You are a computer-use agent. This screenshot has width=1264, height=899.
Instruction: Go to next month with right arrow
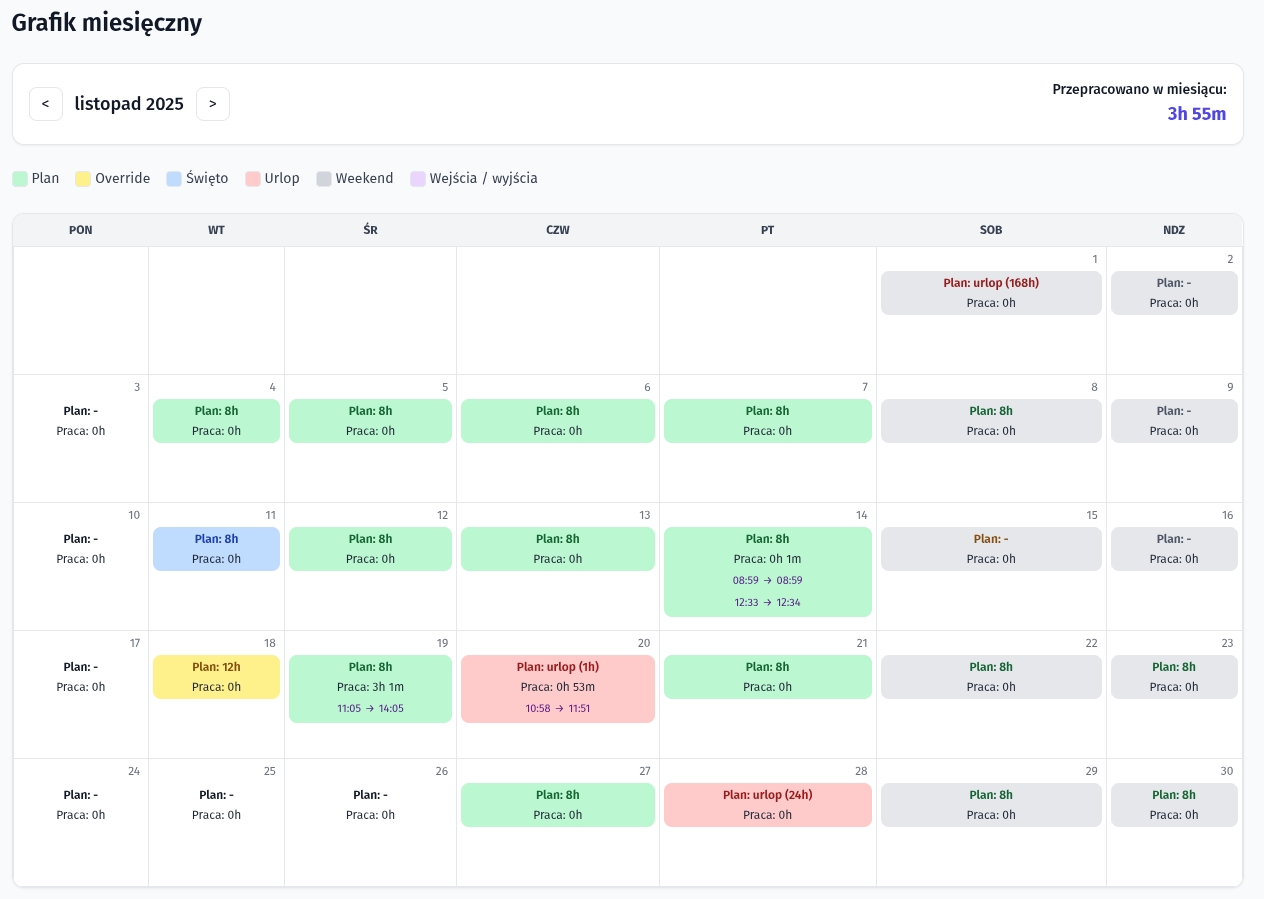click(213, 104)
